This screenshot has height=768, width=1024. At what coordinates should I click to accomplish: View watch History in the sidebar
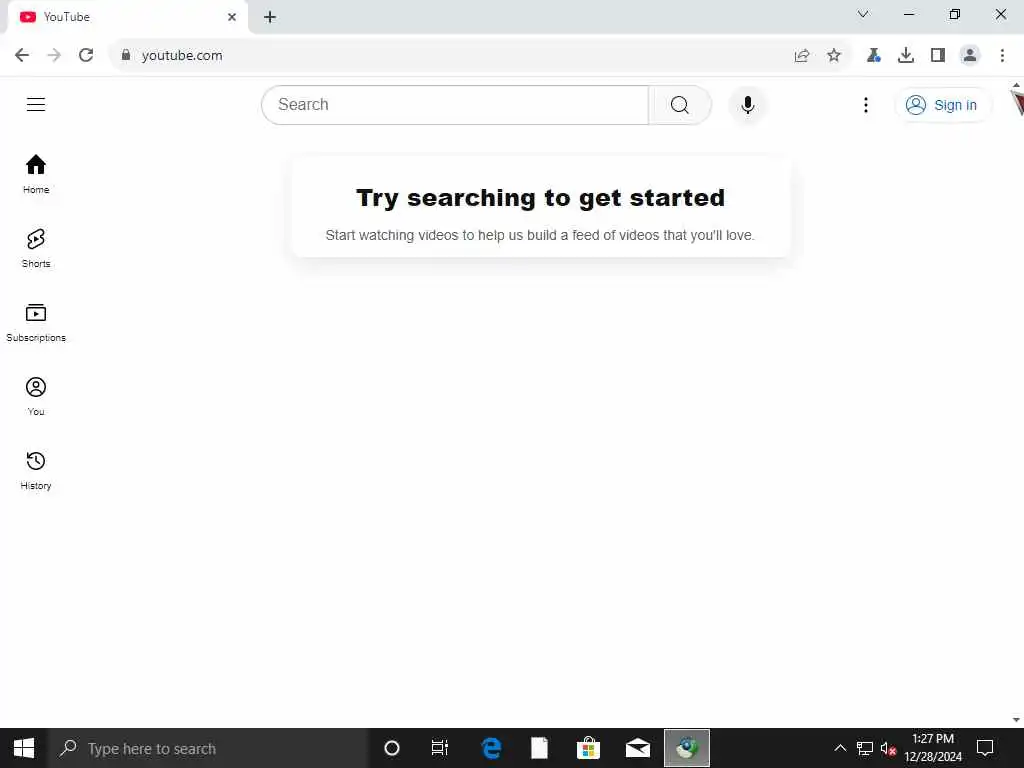click(36, 470)
